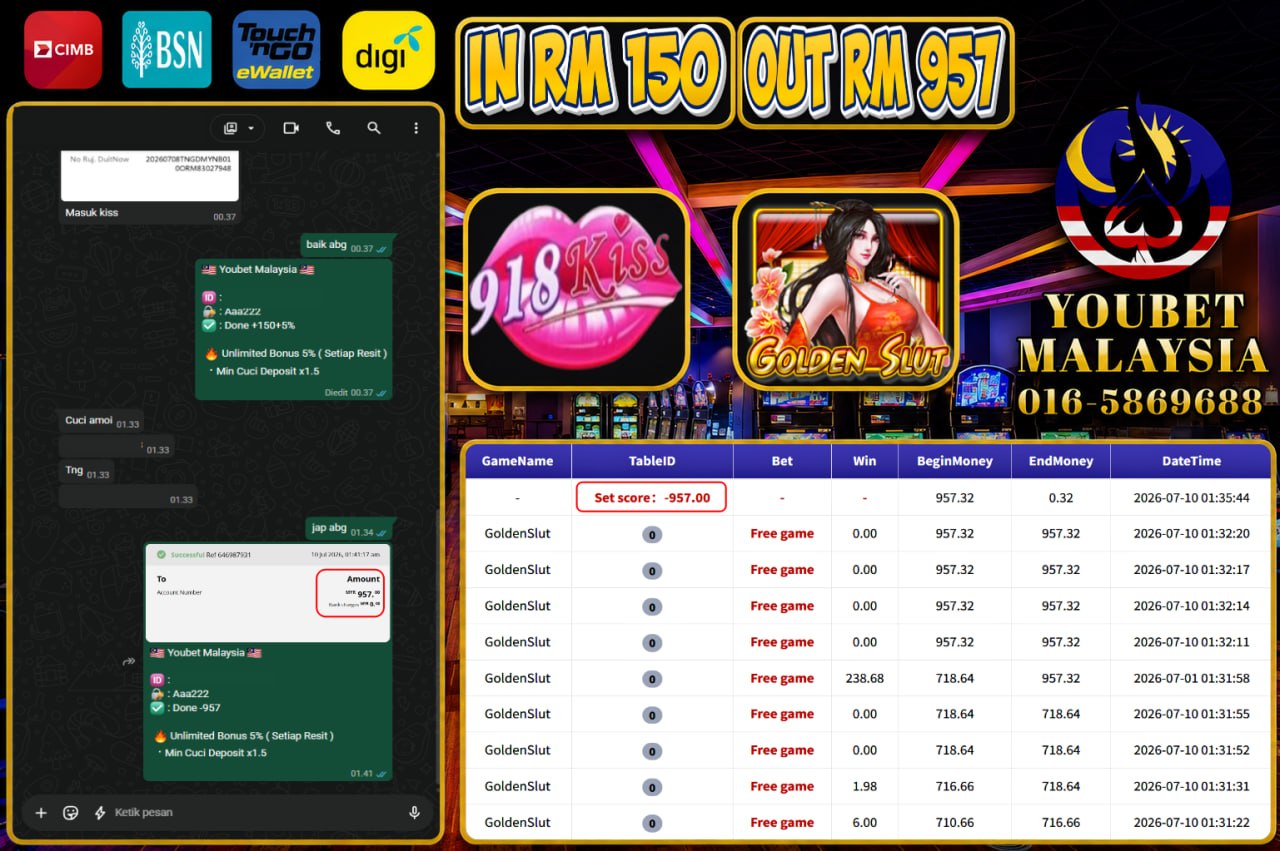The image size is (1280, 851).
Task: Click EndMoney value 0.32
Action: pos(1060,497)
